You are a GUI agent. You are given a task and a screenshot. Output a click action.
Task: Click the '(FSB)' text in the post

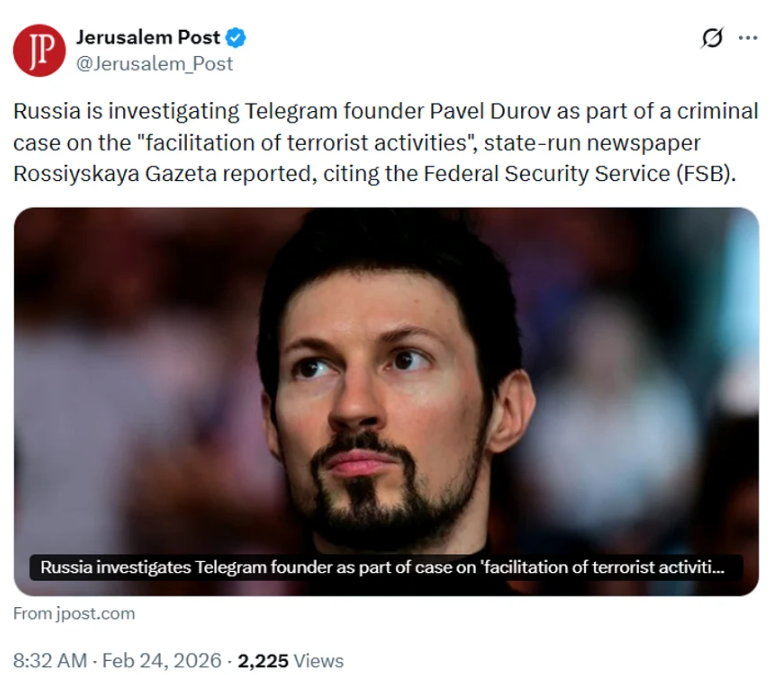(706, 174)
